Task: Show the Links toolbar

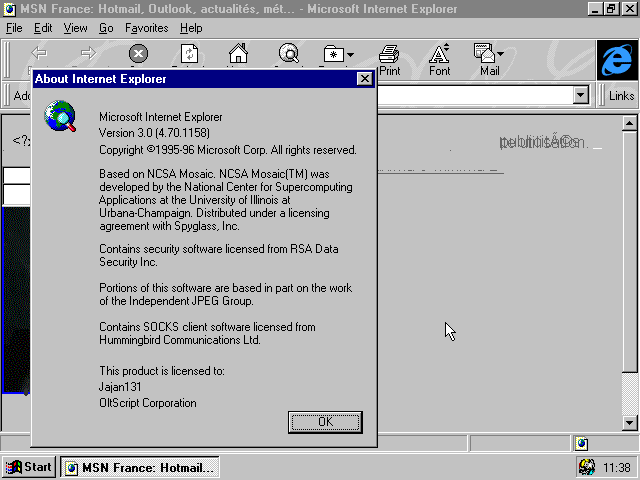Action: tap(621, 96)
